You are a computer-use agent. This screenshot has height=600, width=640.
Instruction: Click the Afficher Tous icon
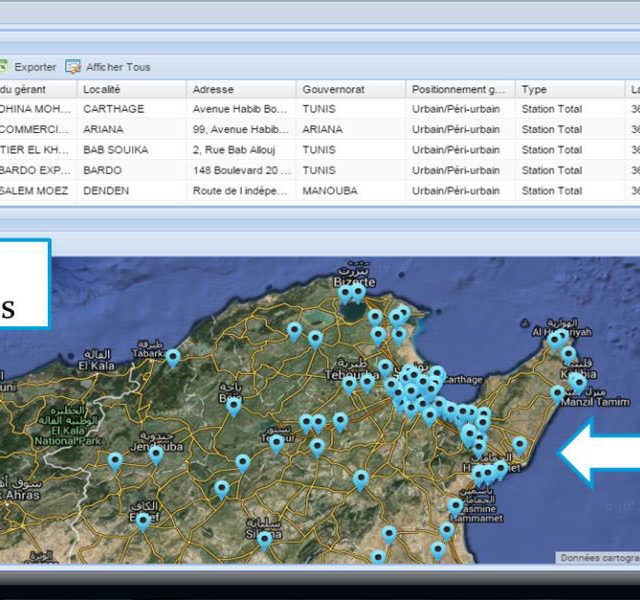(73, 67)
